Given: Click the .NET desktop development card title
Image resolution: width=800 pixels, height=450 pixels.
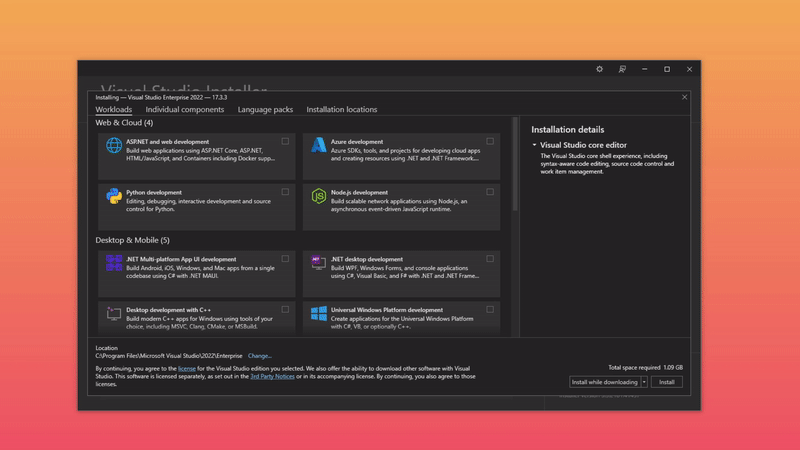Looking at the screenshot, I should pos(366,259).
